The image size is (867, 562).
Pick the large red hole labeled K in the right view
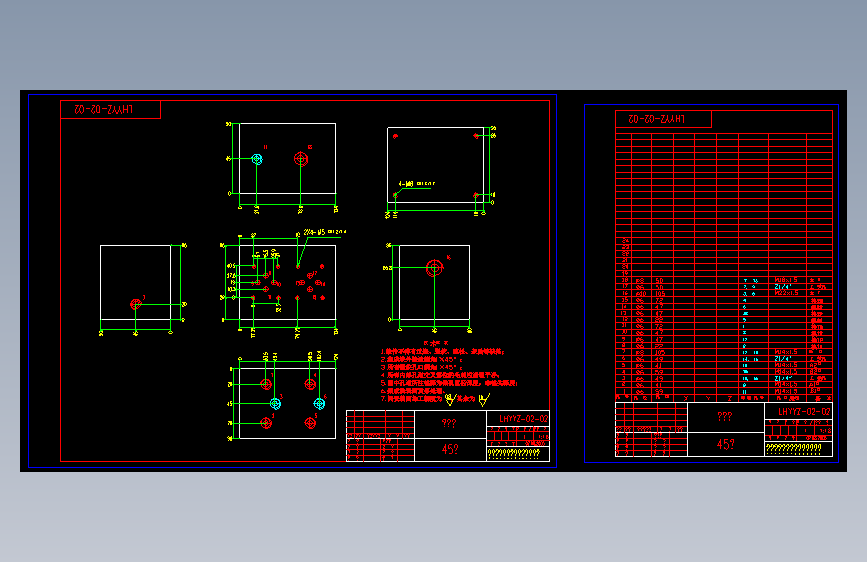435,268
